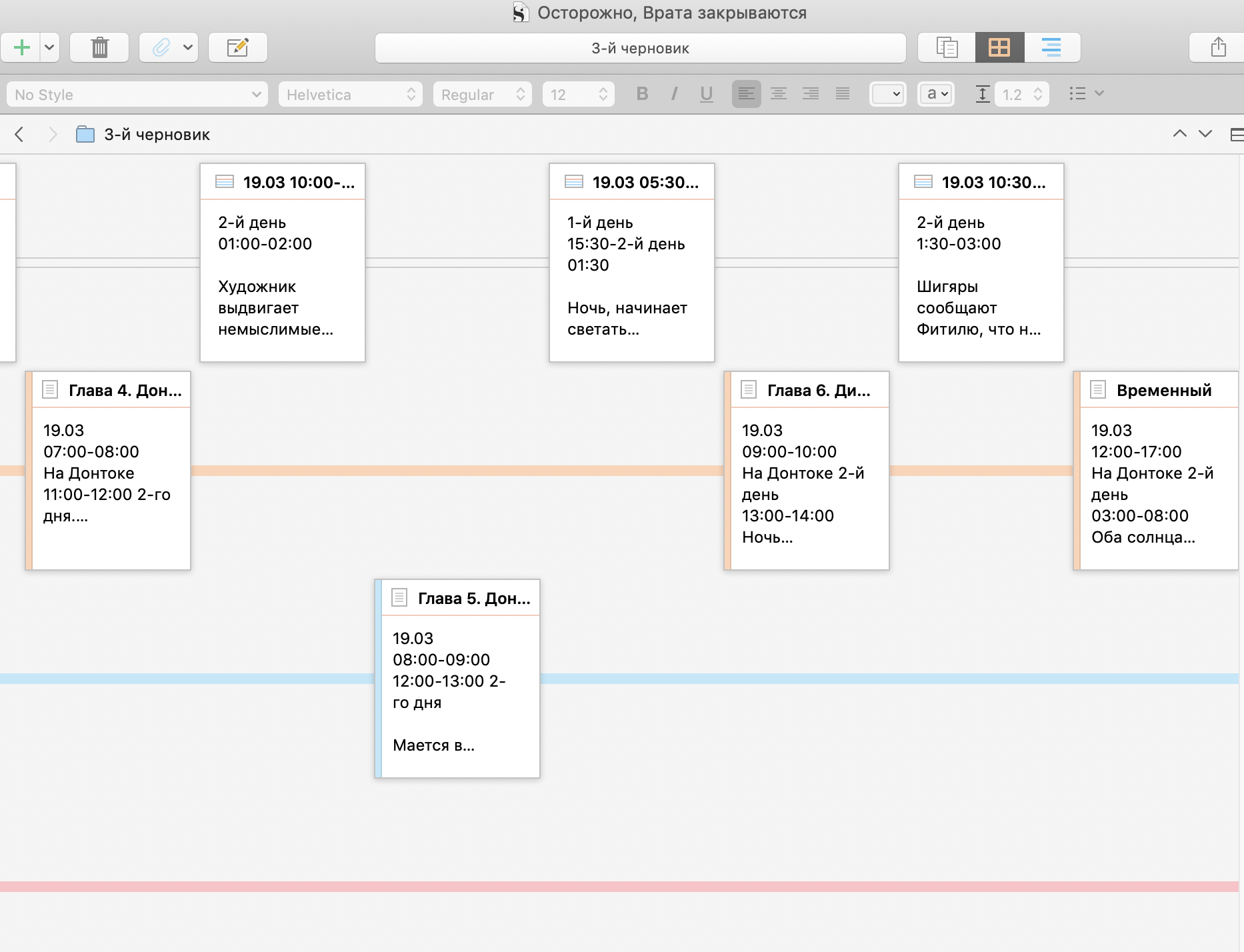Select the Глава 5. Дон card title
The width and height of the screenshot is (1244, 952).
474,598
